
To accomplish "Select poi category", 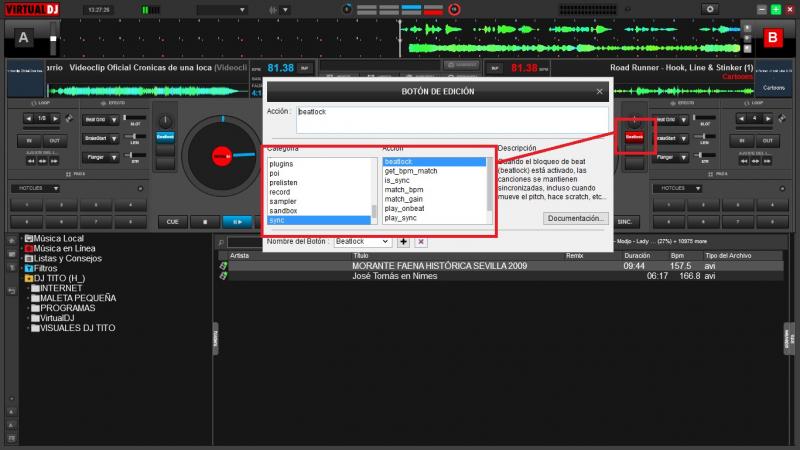I will click(x=274, y=173).
